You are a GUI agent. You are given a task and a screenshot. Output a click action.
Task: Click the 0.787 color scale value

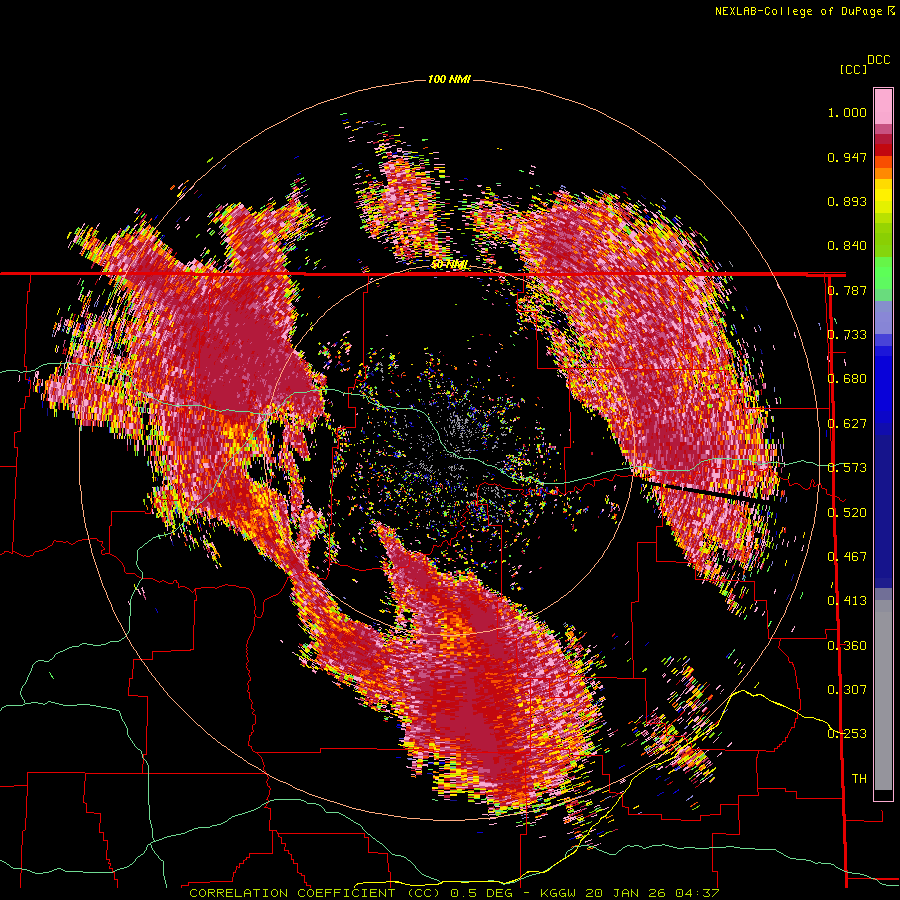pyautogui.click(x=847, y=290)
